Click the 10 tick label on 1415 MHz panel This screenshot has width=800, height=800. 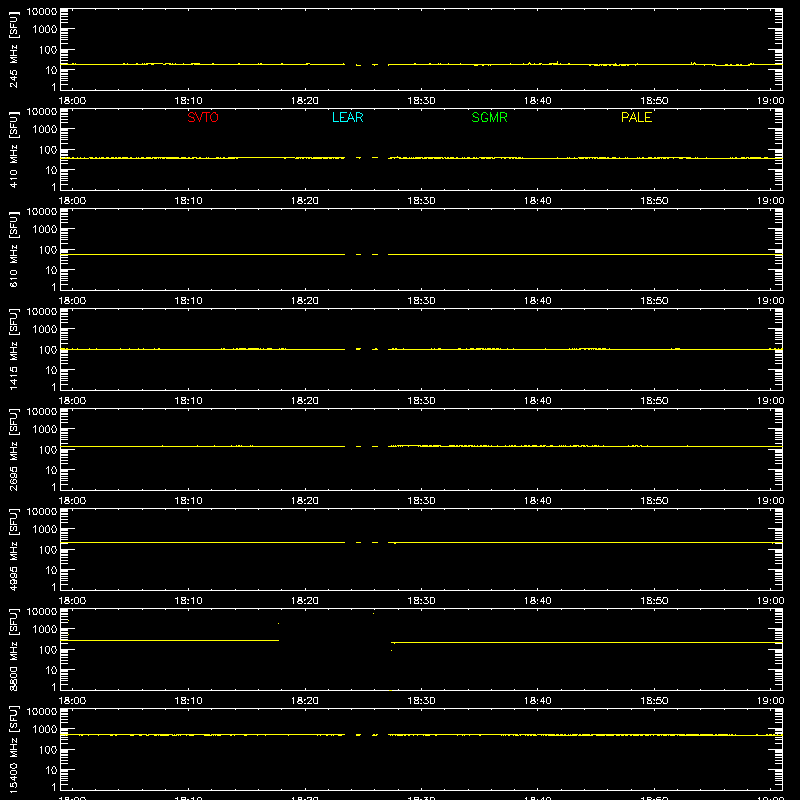click(51, 370)
